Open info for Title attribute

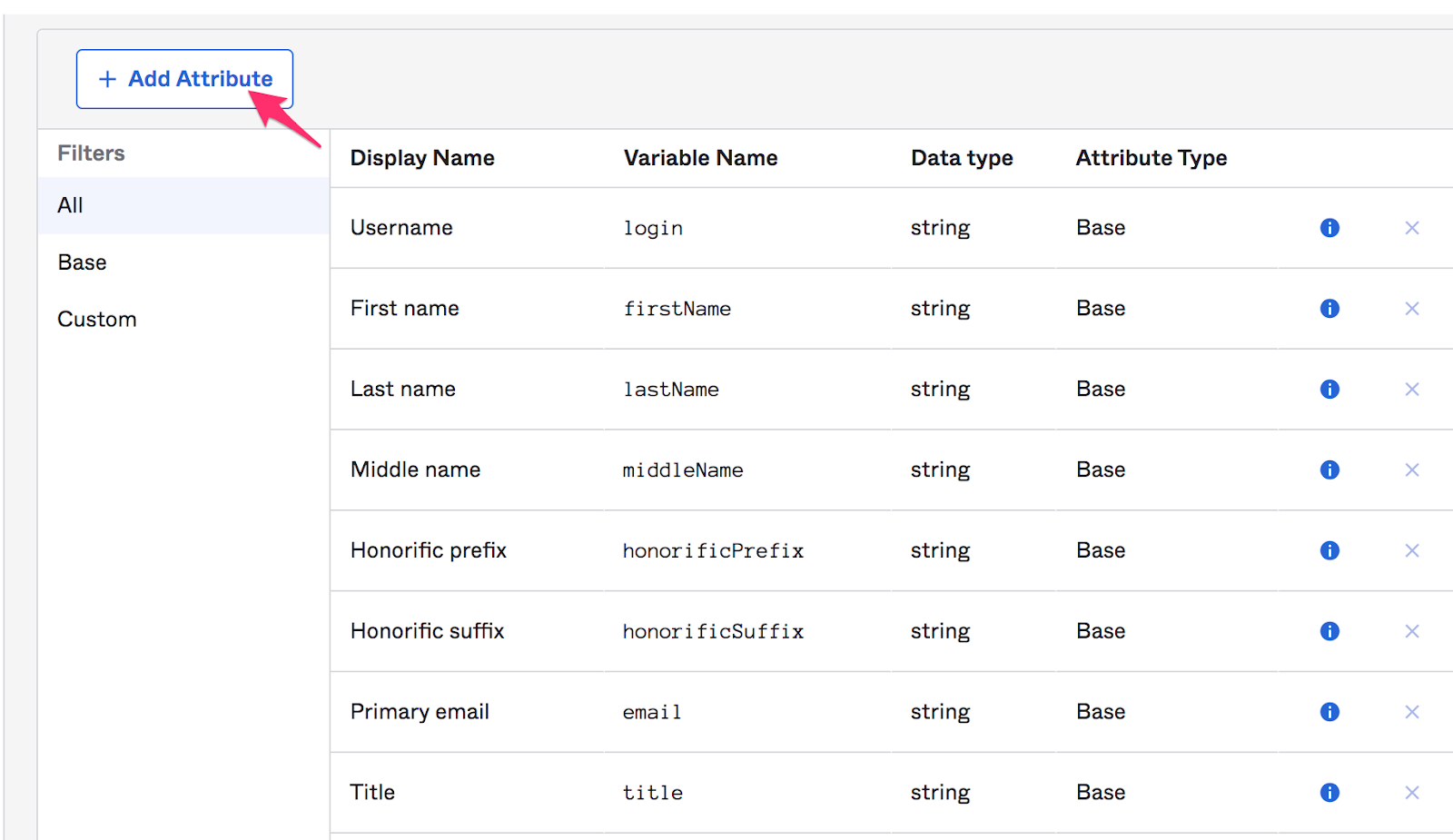[x=1329, y=793]
